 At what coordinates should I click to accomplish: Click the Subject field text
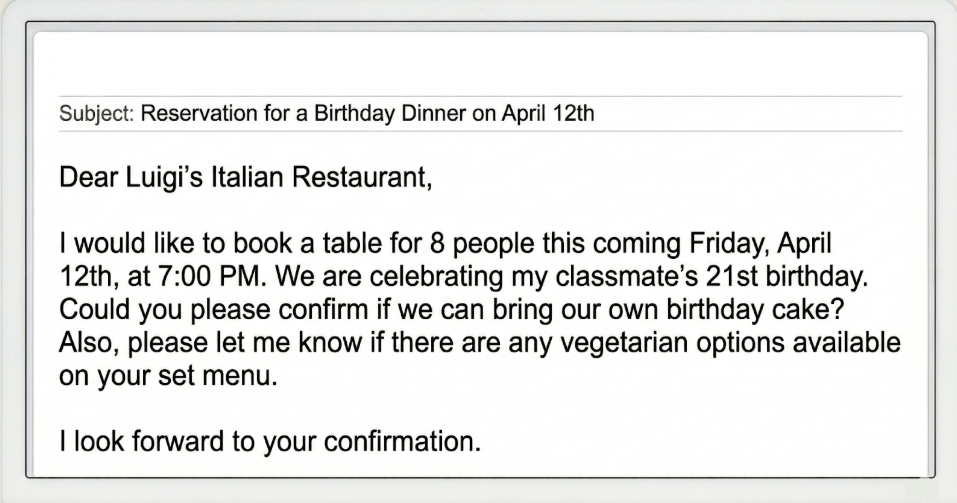click(367, 113)
